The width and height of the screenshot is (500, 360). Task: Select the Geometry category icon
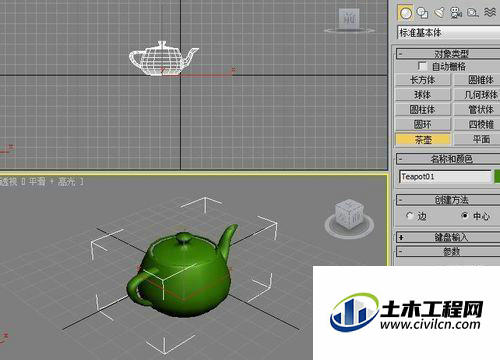pyautogui.click(x=405, y=13)
